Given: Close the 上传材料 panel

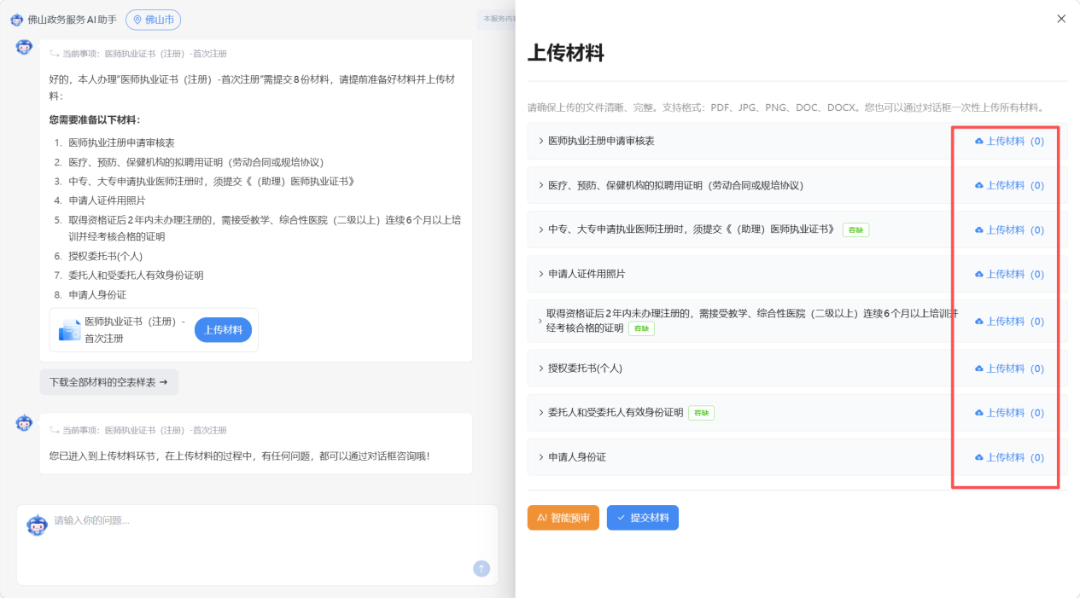Looking at the screenshot, I should pos(1061,19).
